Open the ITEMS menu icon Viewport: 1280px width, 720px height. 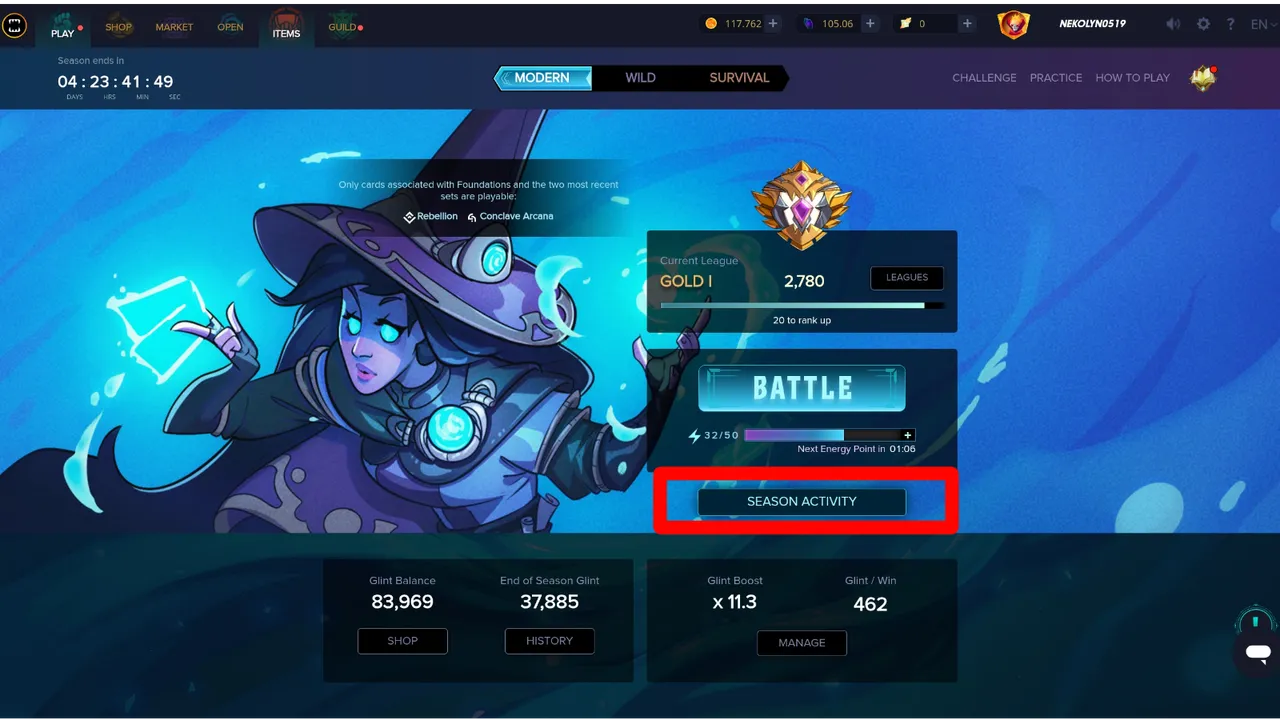click(x=286, y=26)
